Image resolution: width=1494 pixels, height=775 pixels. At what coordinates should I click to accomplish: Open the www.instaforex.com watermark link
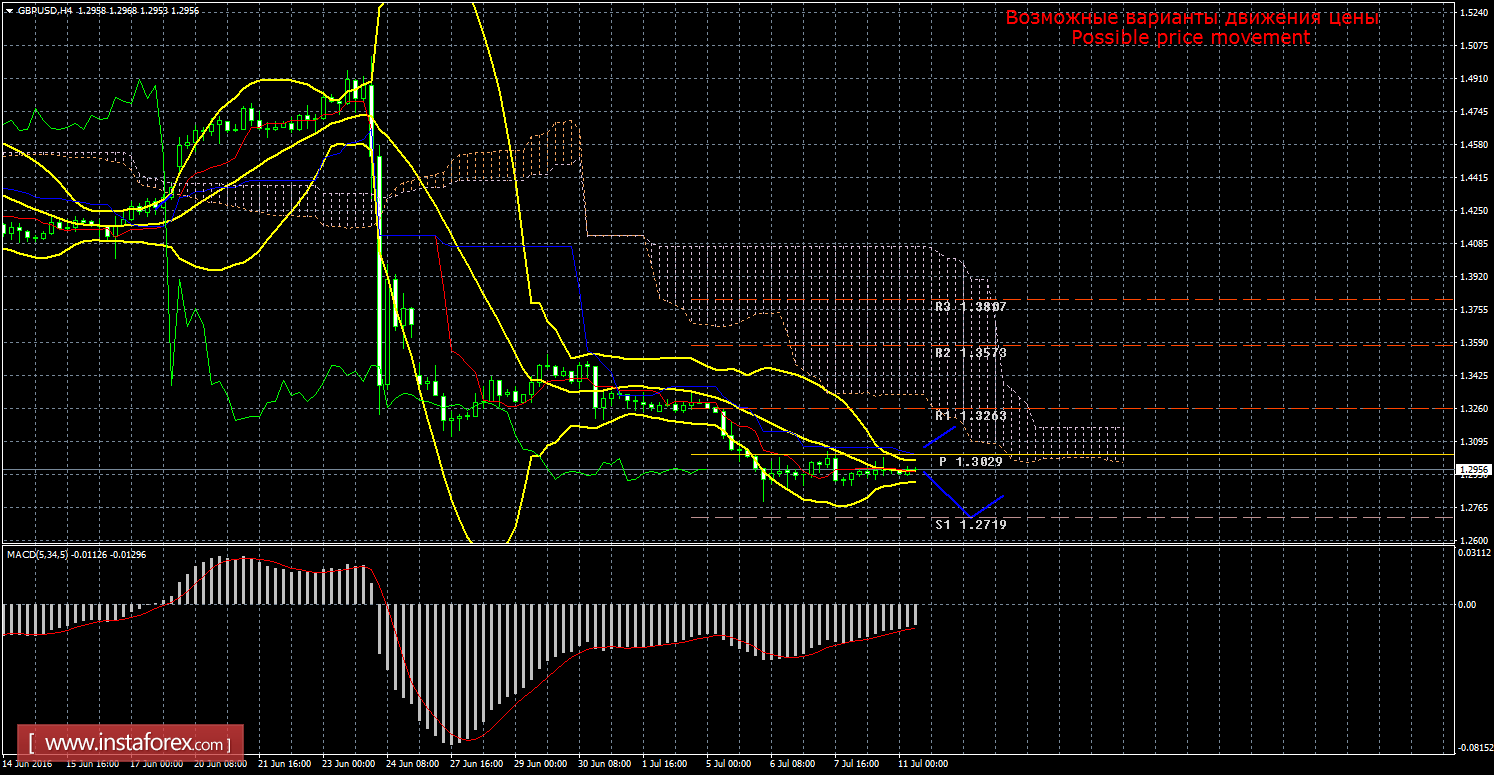tap(136, 744)
